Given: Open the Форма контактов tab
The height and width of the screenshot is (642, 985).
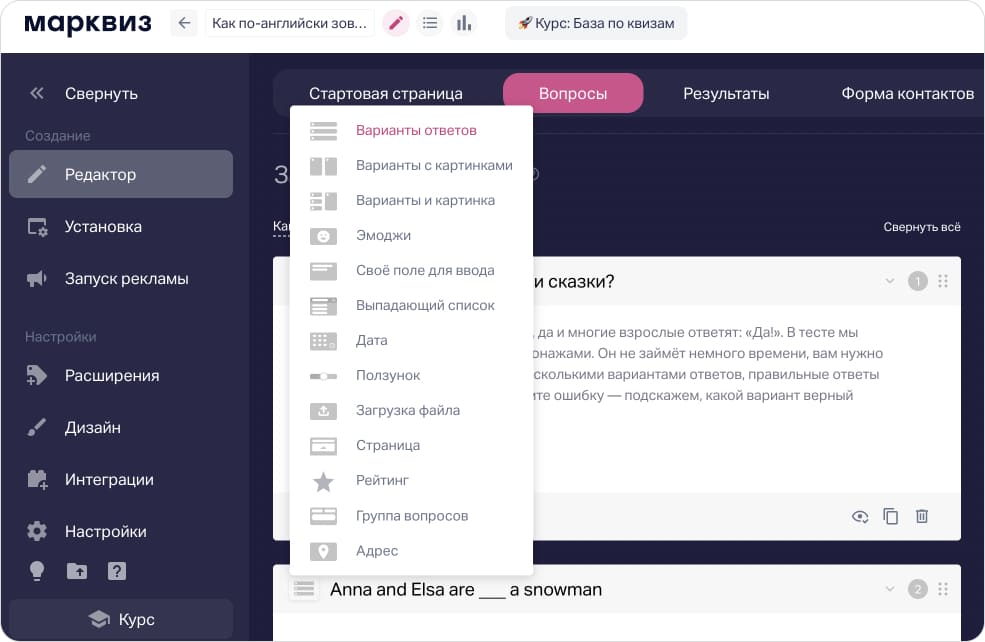Looking at the screenshot, I should tap(905, 93).
